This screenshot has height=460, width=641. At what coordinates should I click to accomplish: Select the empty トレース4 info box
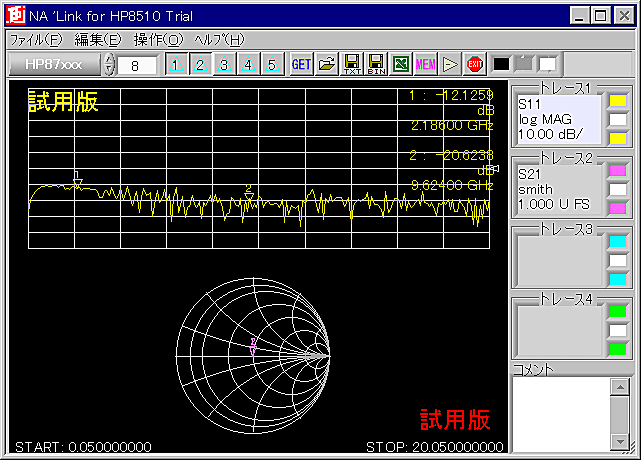pos(558,330)
